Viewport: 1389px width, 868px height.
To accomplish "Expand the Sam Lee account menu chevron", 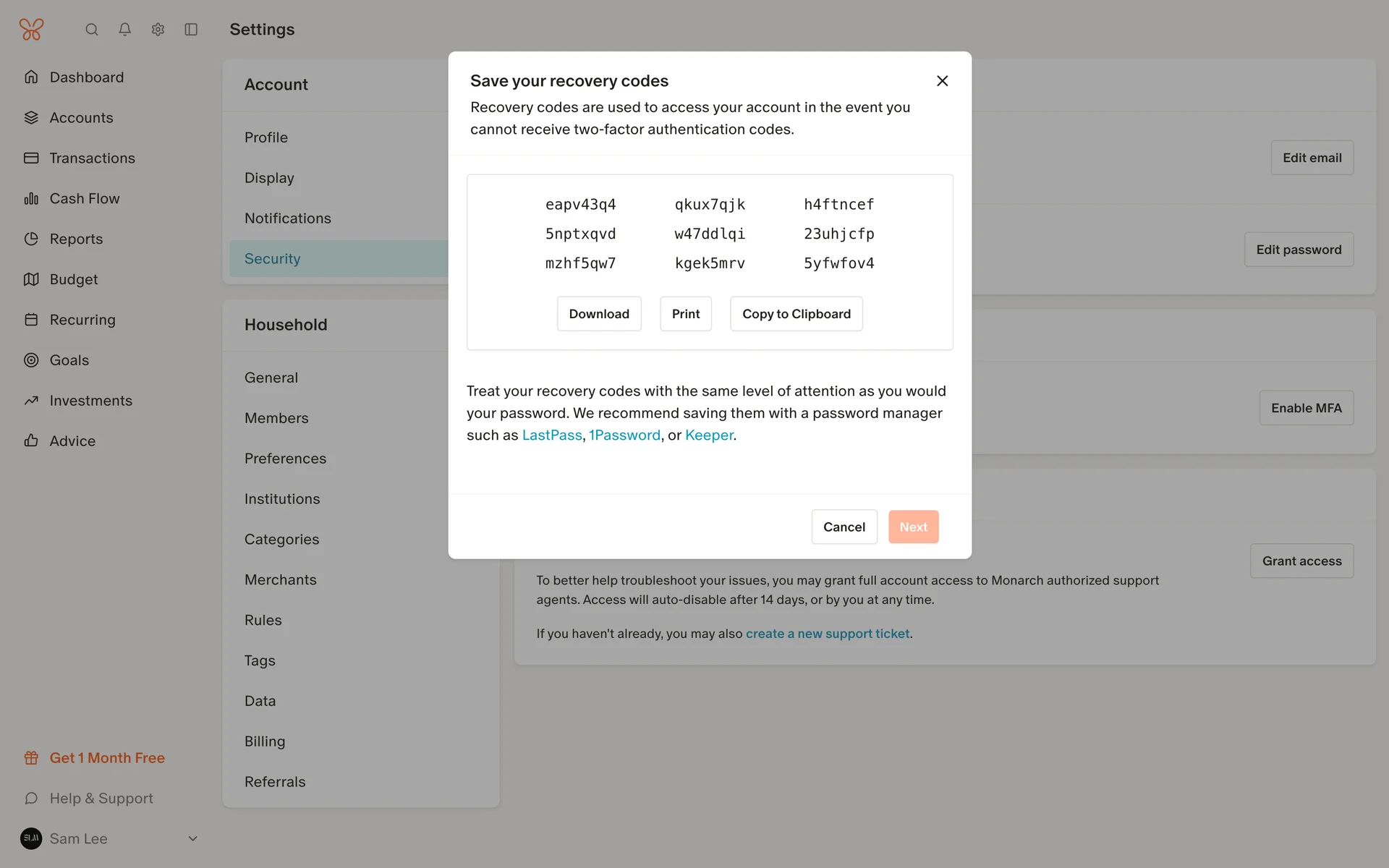I will (192, 838).
